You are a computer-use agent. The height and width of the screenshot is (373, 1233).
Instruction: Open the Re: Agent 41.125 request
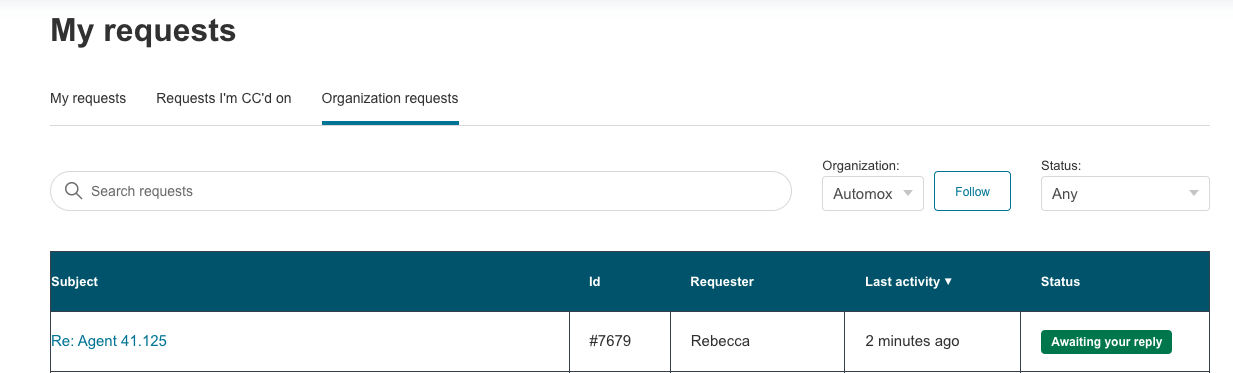(109, 341)
